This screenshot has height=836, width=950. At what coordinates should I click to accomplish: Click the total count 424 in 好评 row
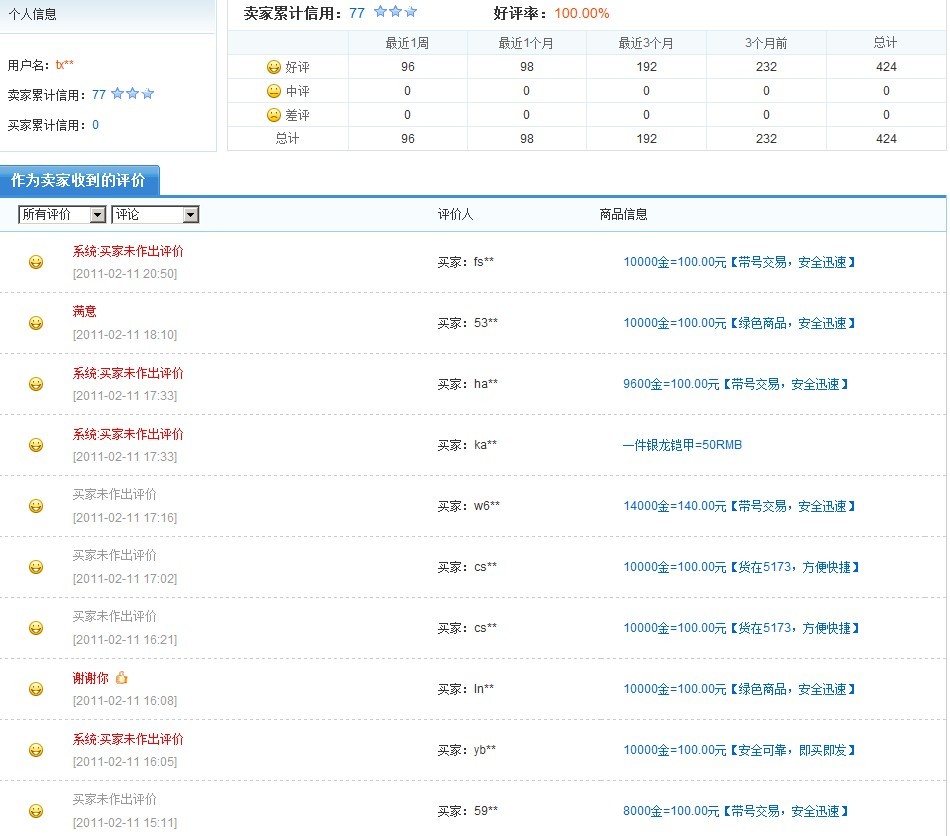tap(885, 67)
